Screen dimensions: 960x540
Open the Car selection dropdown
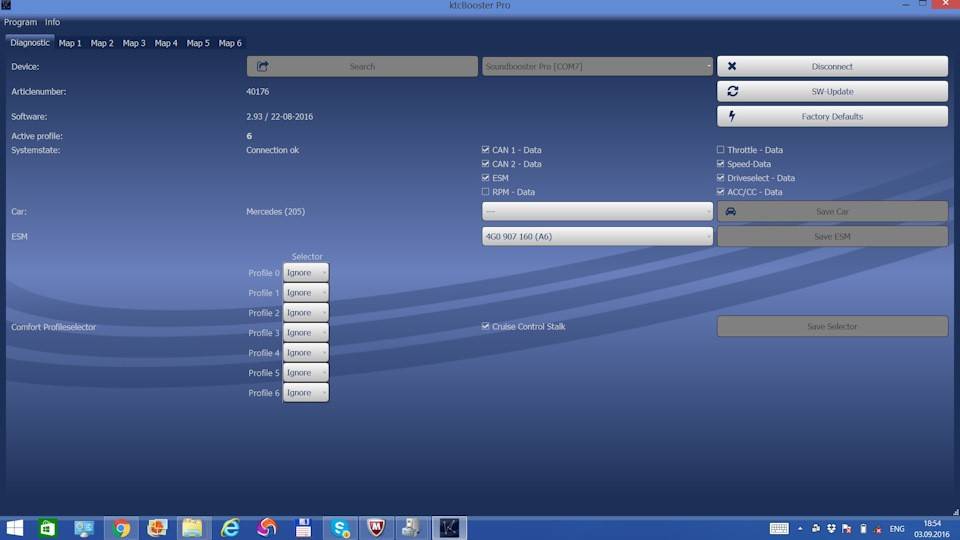tap(597, 211)
